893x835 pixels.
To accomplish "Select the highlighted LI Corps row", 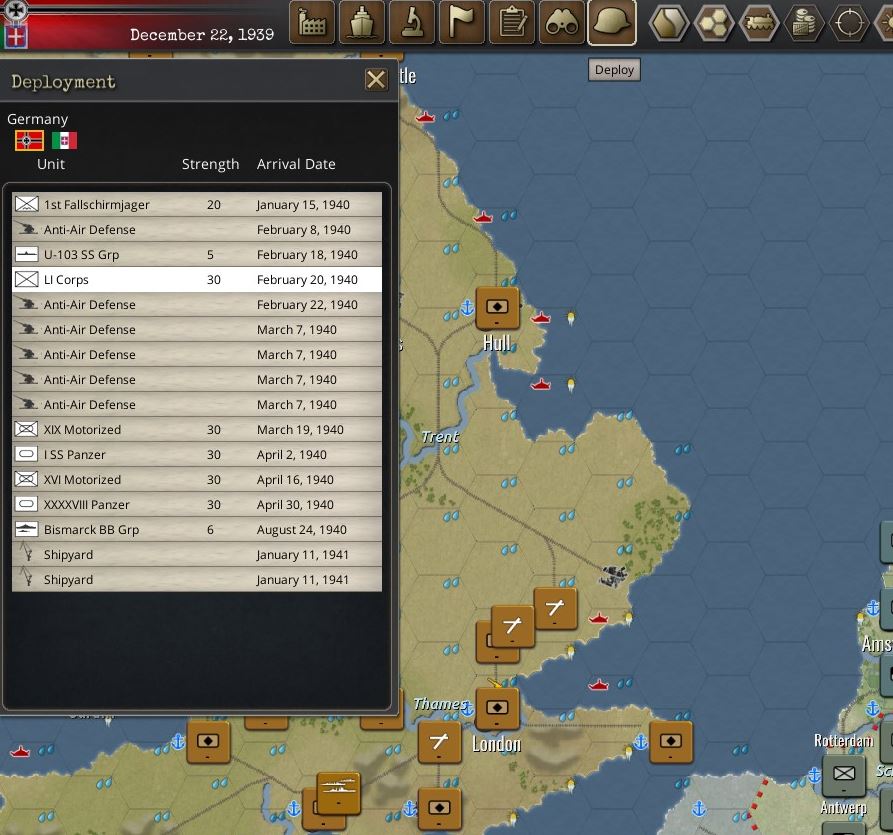I will pyautogui.click(x=197, y=280).
